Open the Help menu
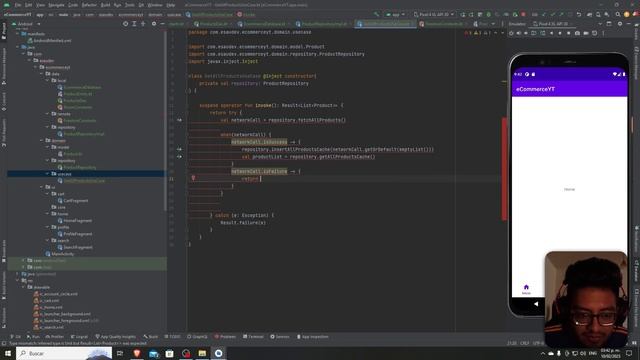The height and width of the screenshot is (360, 640). 171,5
